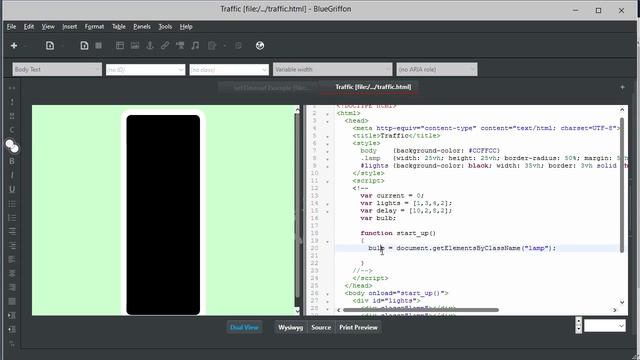The image size is (640, 360).
Task: Click 'var bulb;' line in source code
Action: click(x=378, y=218)
